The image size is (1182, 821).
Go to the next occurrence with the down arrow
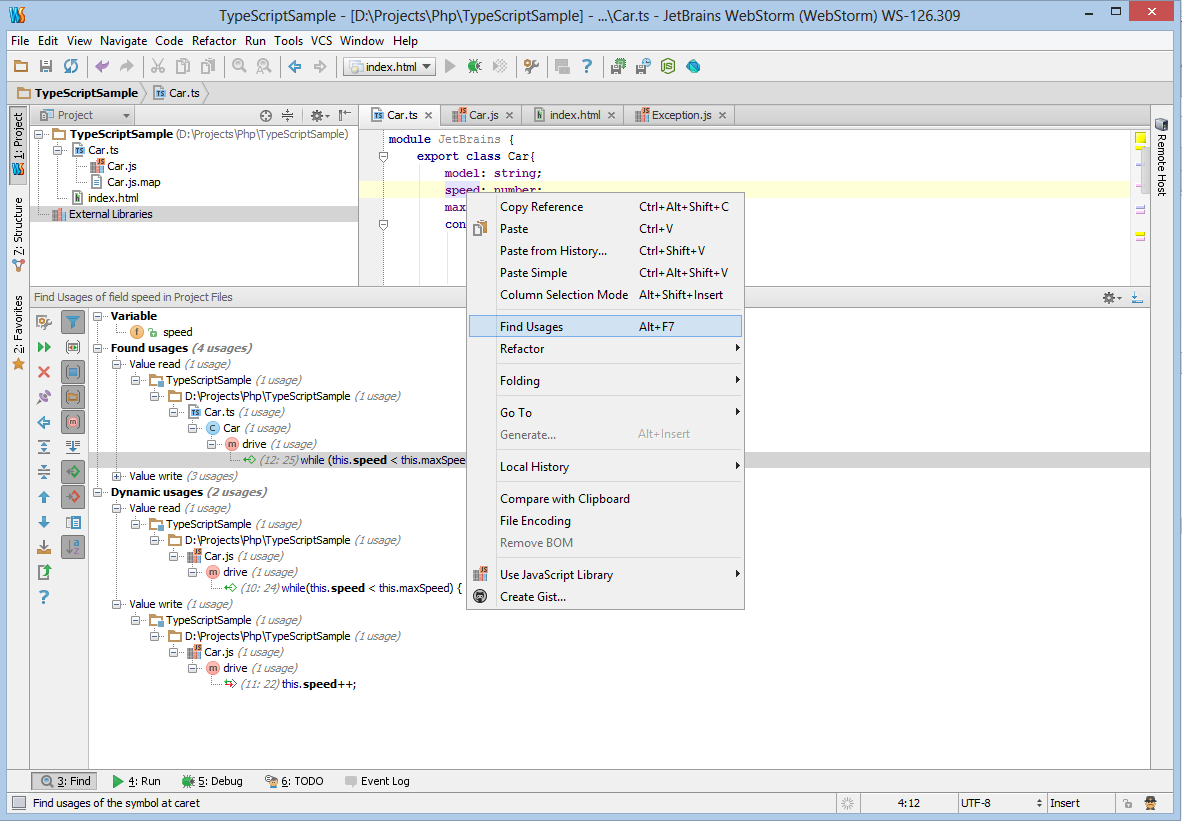point(44,522)
